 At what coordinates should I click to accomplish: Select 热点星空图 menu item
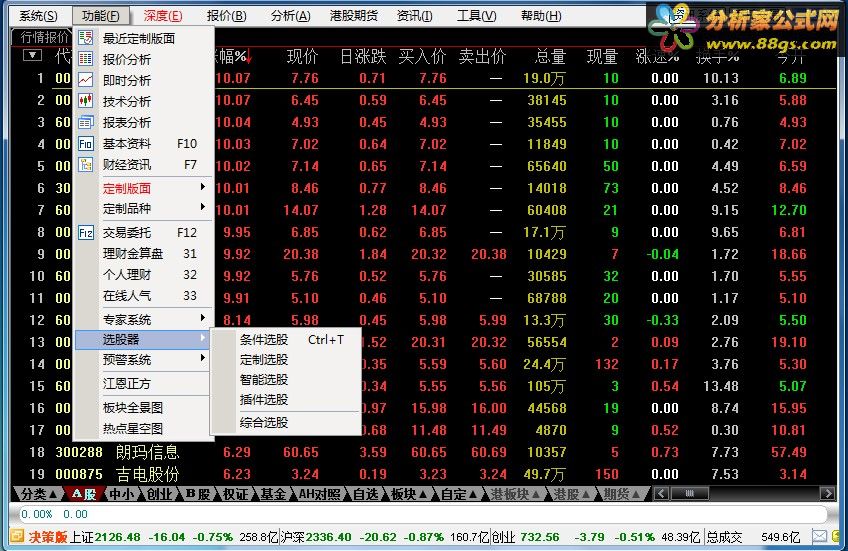[143, 428]
